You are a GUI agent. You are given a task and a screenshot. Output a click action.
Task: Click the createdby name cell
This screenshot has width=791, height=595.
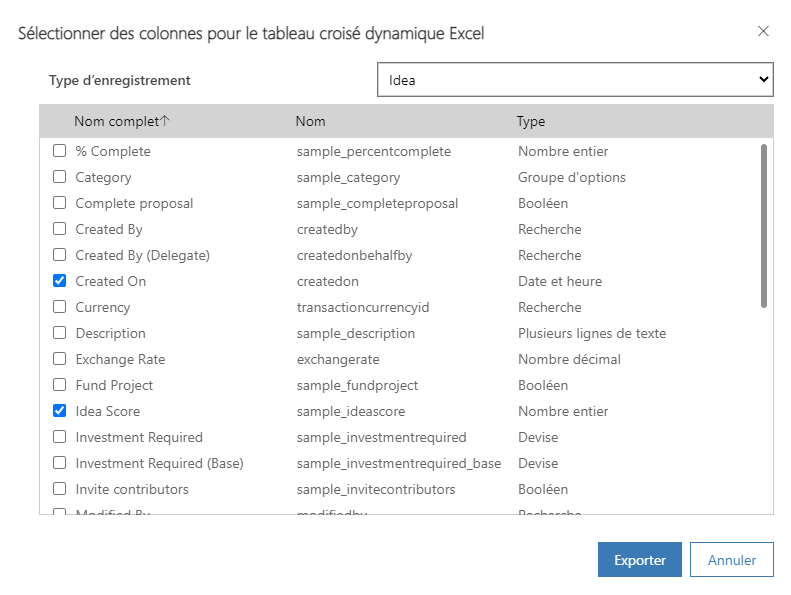pyautogui.click(x=327, y=230)
